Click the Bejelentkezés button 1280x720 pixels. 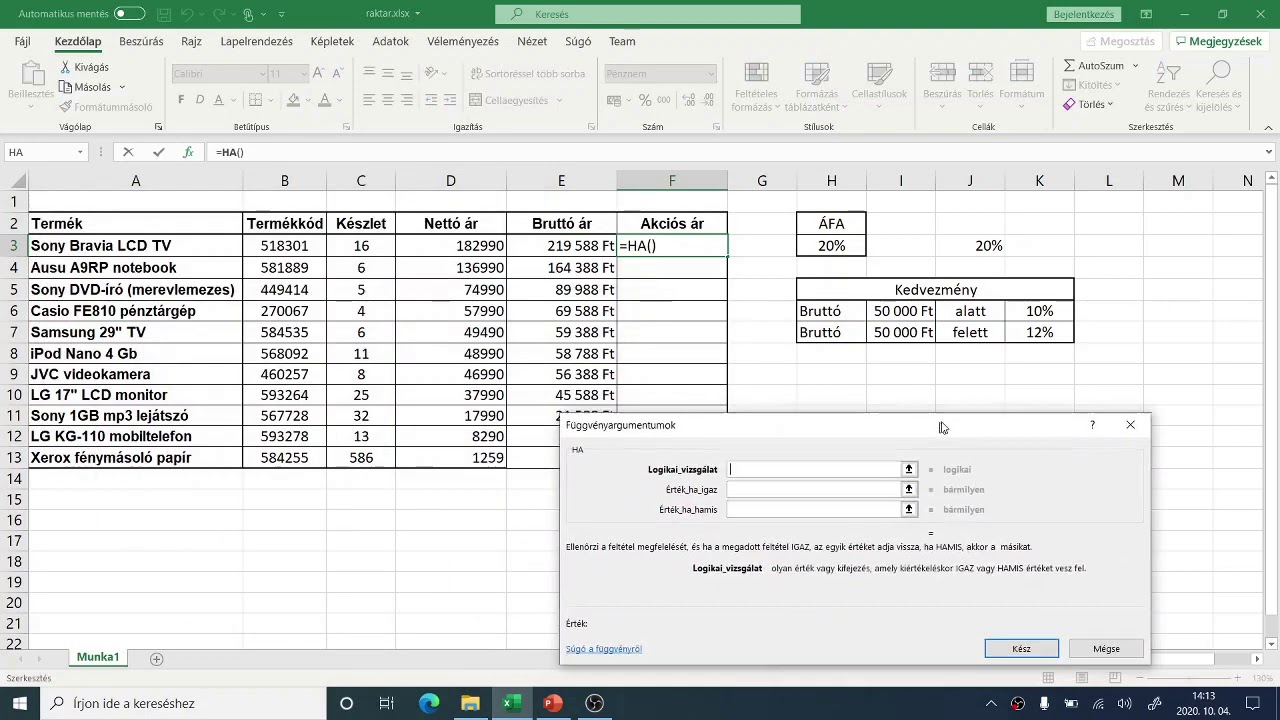tap(1083, 14)
